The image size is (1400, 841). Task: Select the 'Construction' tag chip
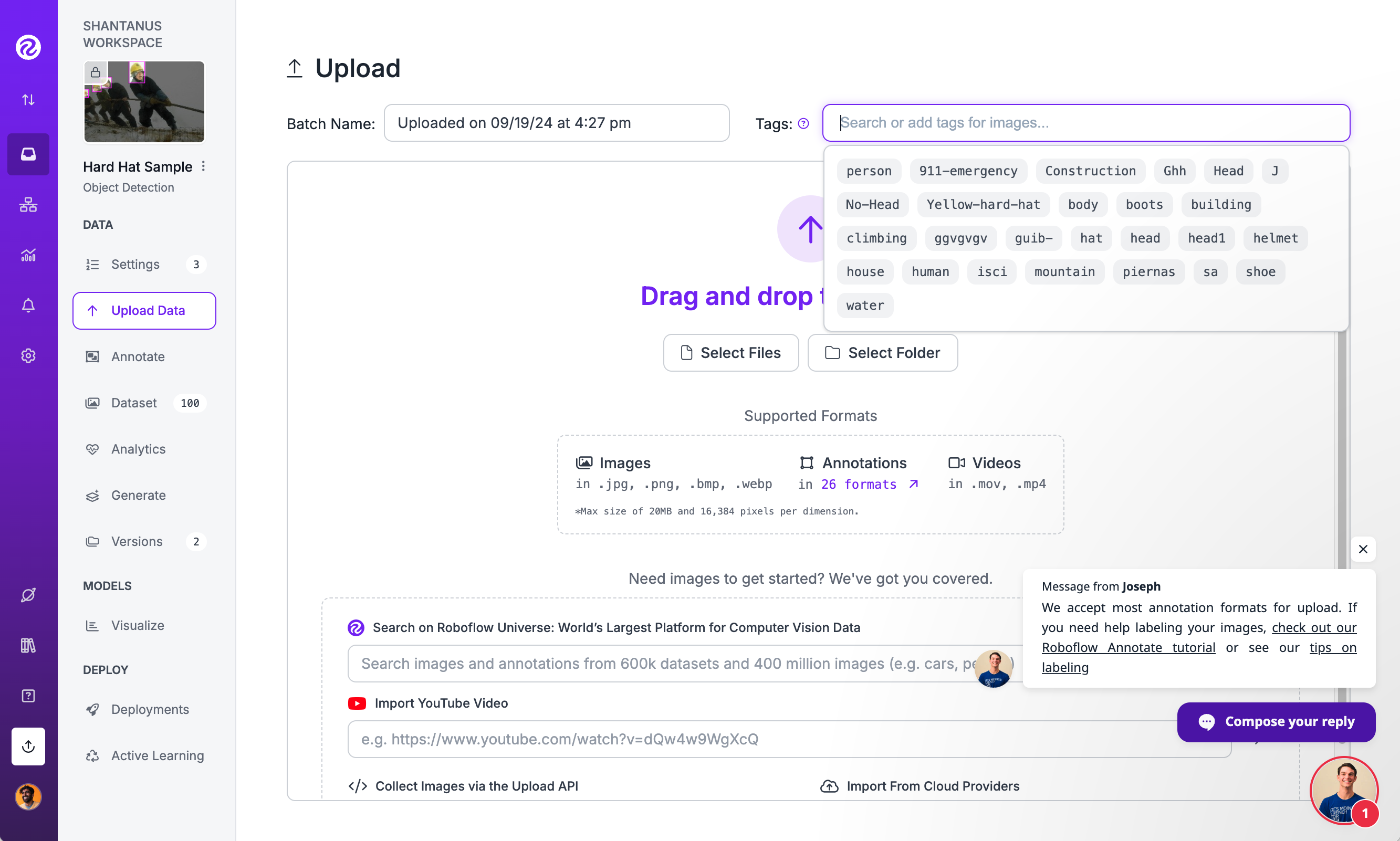1090,171
